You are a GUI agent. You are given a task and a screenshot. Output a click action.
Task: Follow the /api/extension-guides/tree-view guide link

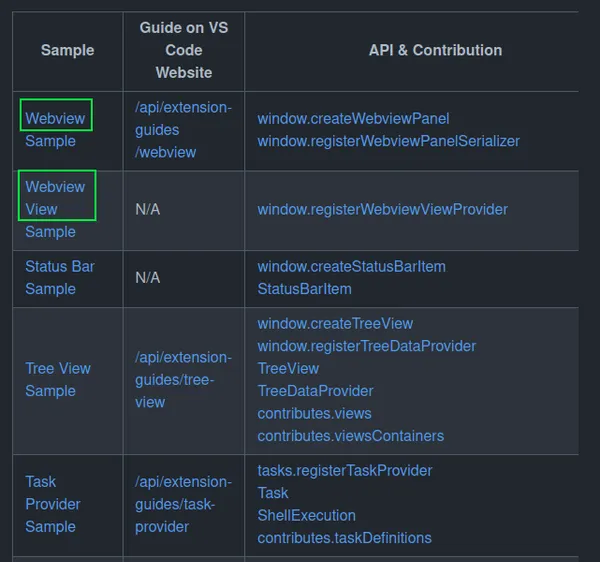183,380
